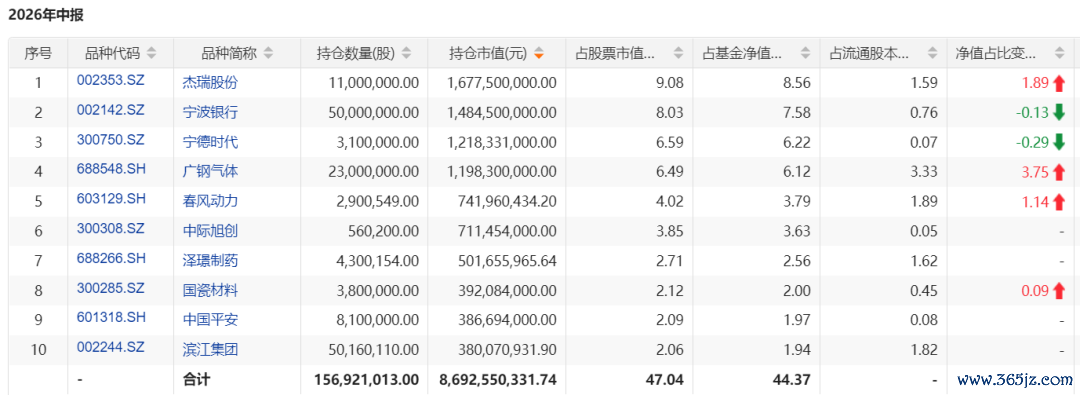
Task: Select float share ratio 1.82
Action: (925, 350)
